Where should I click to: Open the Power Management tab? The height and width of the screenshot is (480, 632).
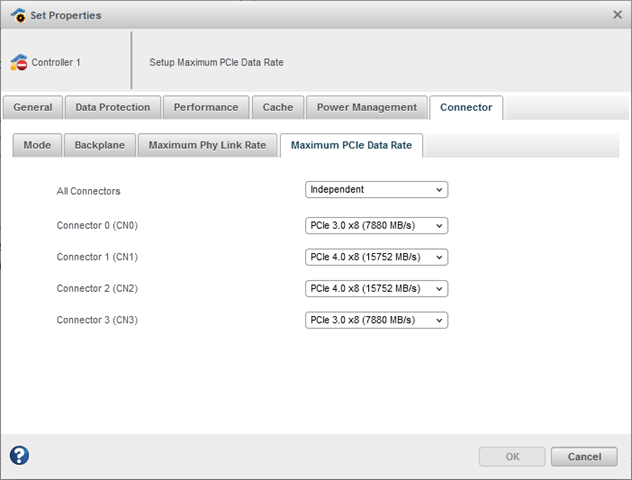tap(367, 107)
